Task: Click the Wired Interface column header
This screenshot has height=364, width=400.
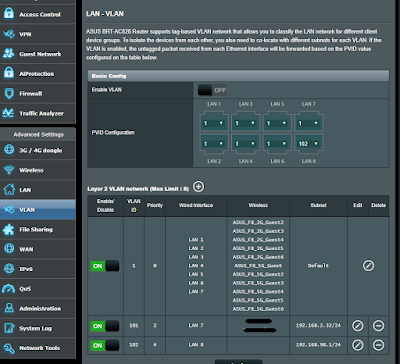Action: 196,205
